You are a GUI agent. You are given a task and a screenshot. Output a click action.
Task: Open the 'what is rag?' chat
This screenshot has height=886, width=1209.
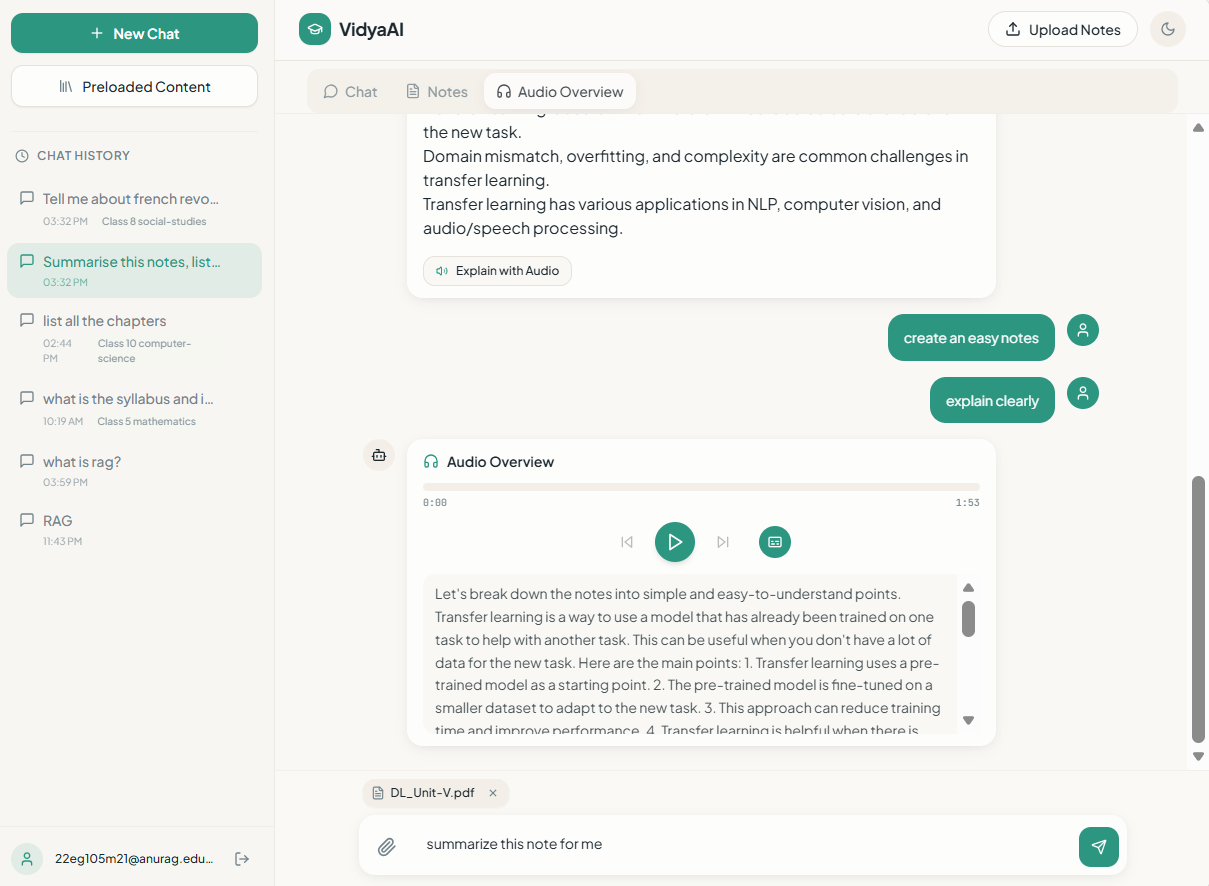pos(134,470)
